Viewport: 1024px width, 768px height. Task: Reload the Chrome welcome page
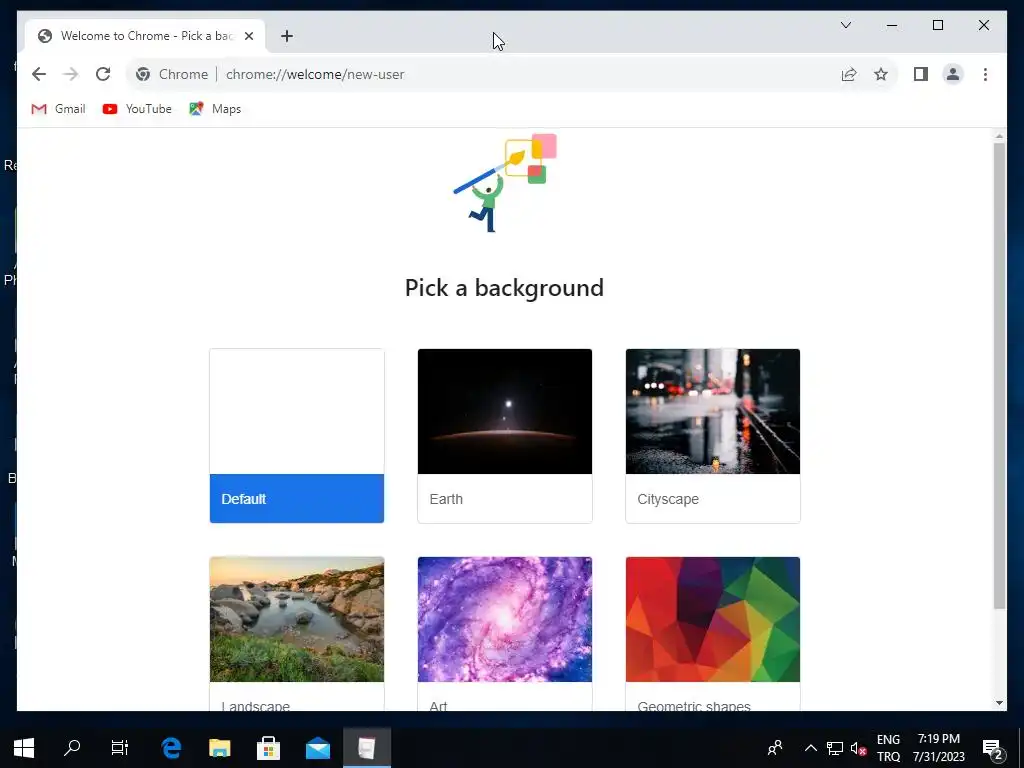click(103, 74)
